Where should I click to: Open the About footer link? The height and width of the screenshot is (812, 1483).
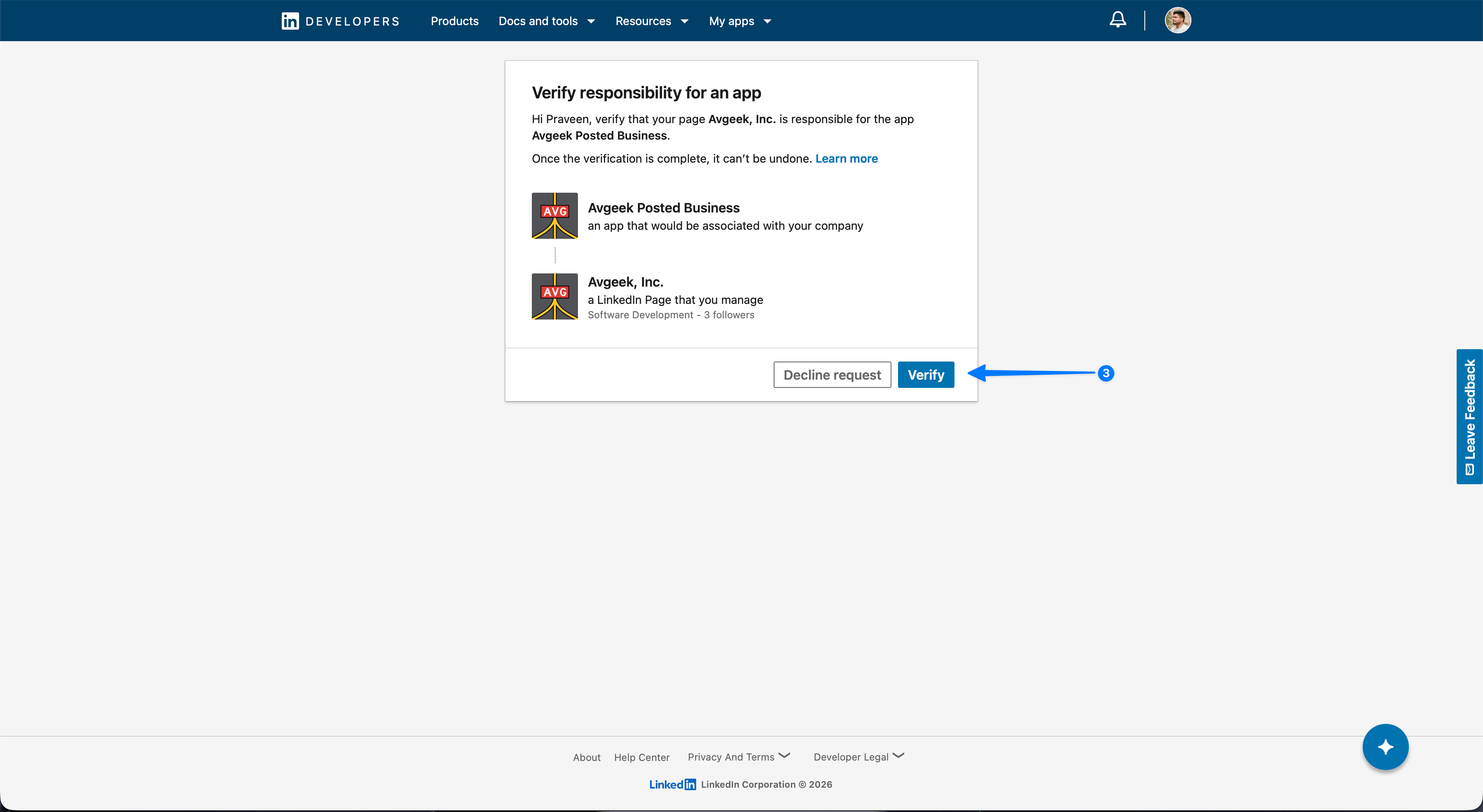586,757
